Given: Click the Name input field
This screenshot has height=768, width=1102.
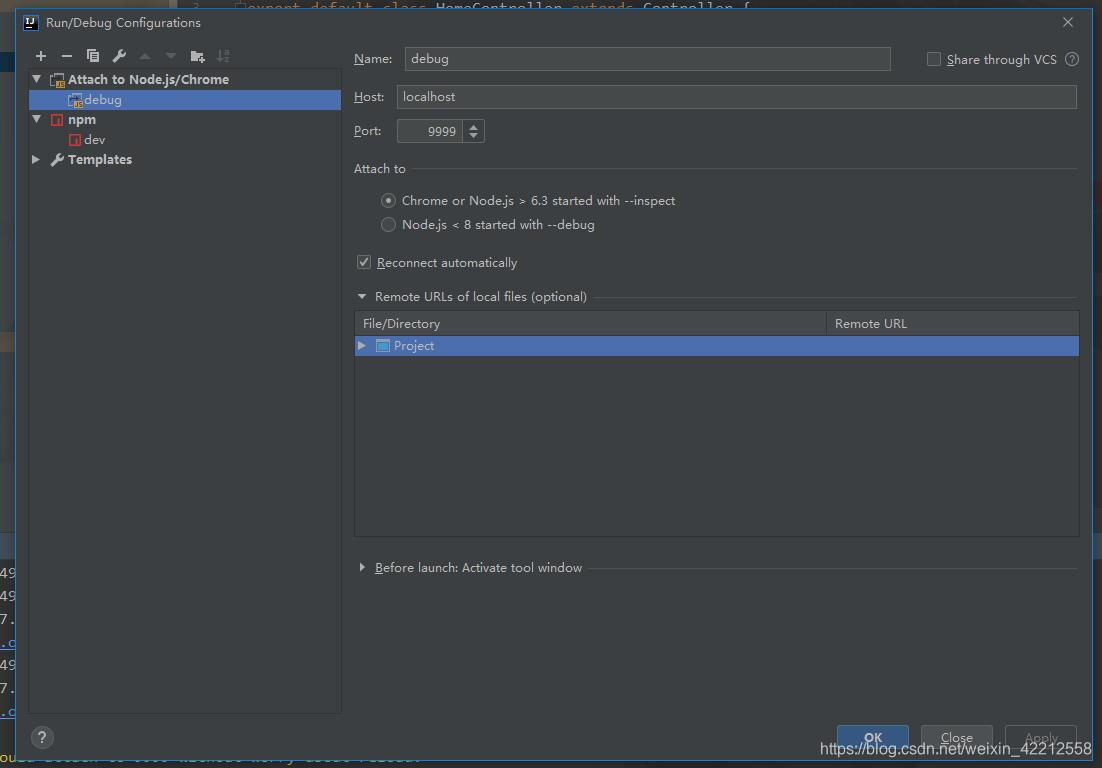Looking at the screenshot, I should (647, 59).
